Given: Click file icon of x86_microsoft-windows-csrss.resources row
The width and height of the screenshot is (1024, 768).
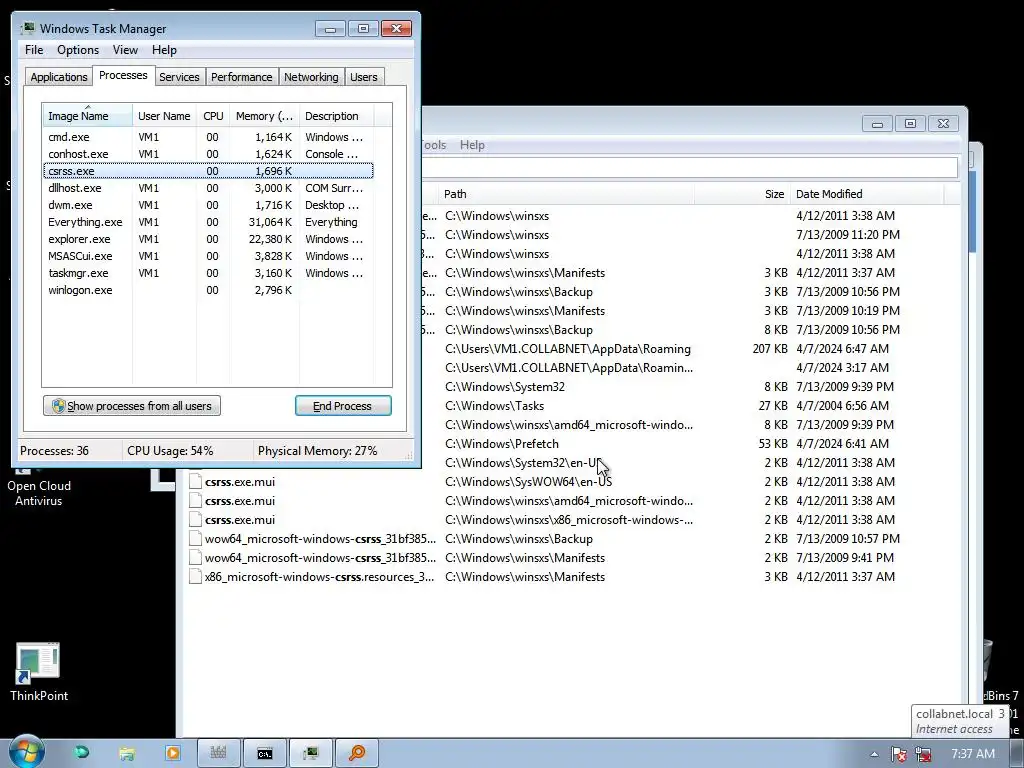Looking at the screenshot, I should pyautogui.click(x=195, y=577).
